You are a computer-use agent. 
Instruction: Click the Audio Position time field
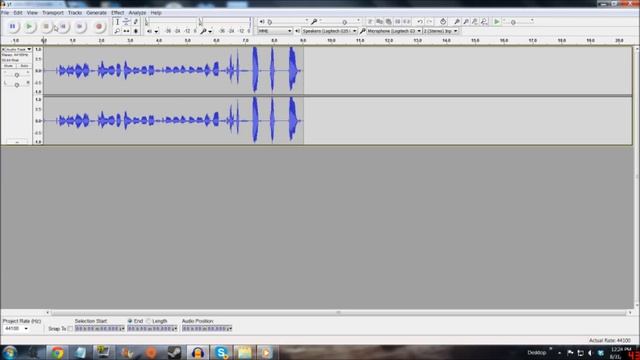click(207, 329)
